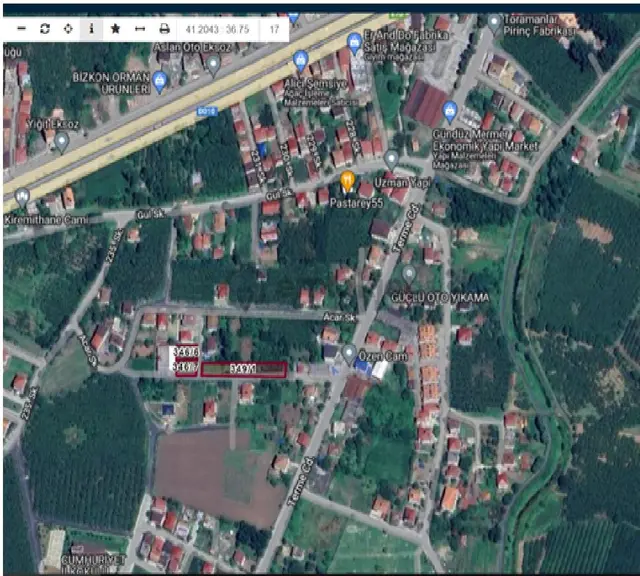
Task: Click the Aslan Oto Ekzoz pin
Action: tap(213, 67)
